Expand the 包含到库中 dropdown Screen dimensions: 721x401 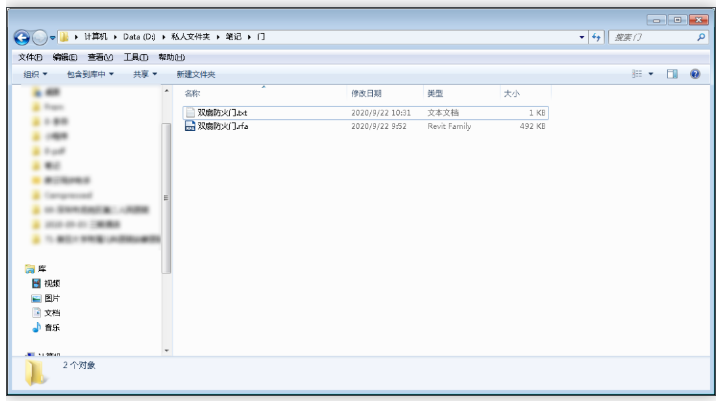point(90,75)
